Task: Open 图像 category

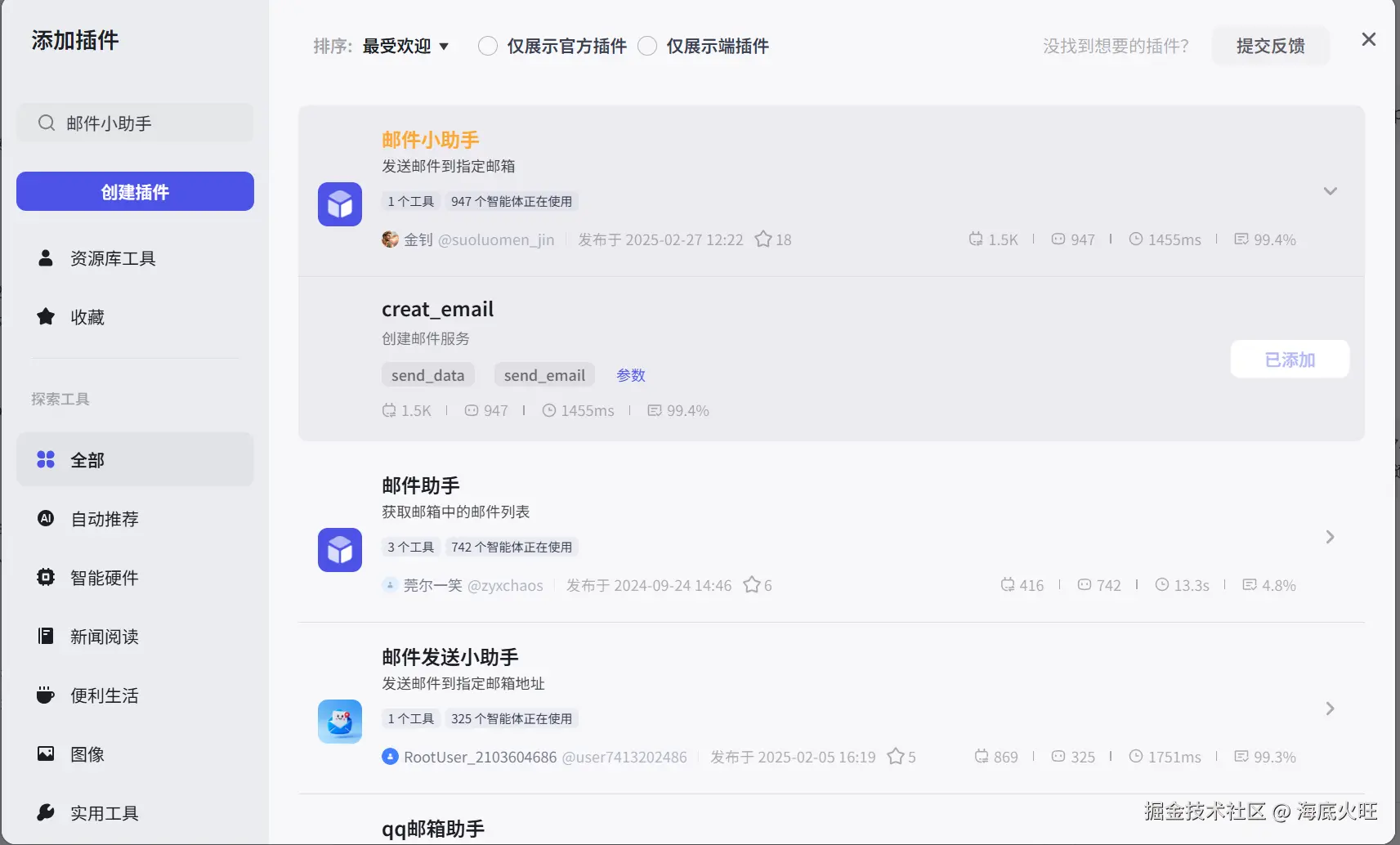Action: click(x=135, y=753)
